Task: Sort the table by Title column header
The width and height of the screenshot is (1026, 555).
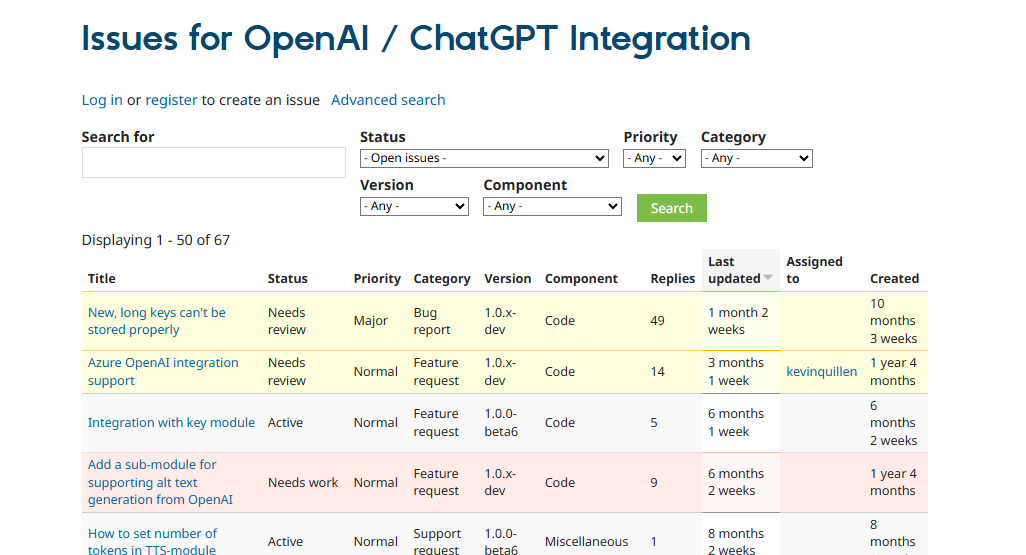Action: point(101,279)
